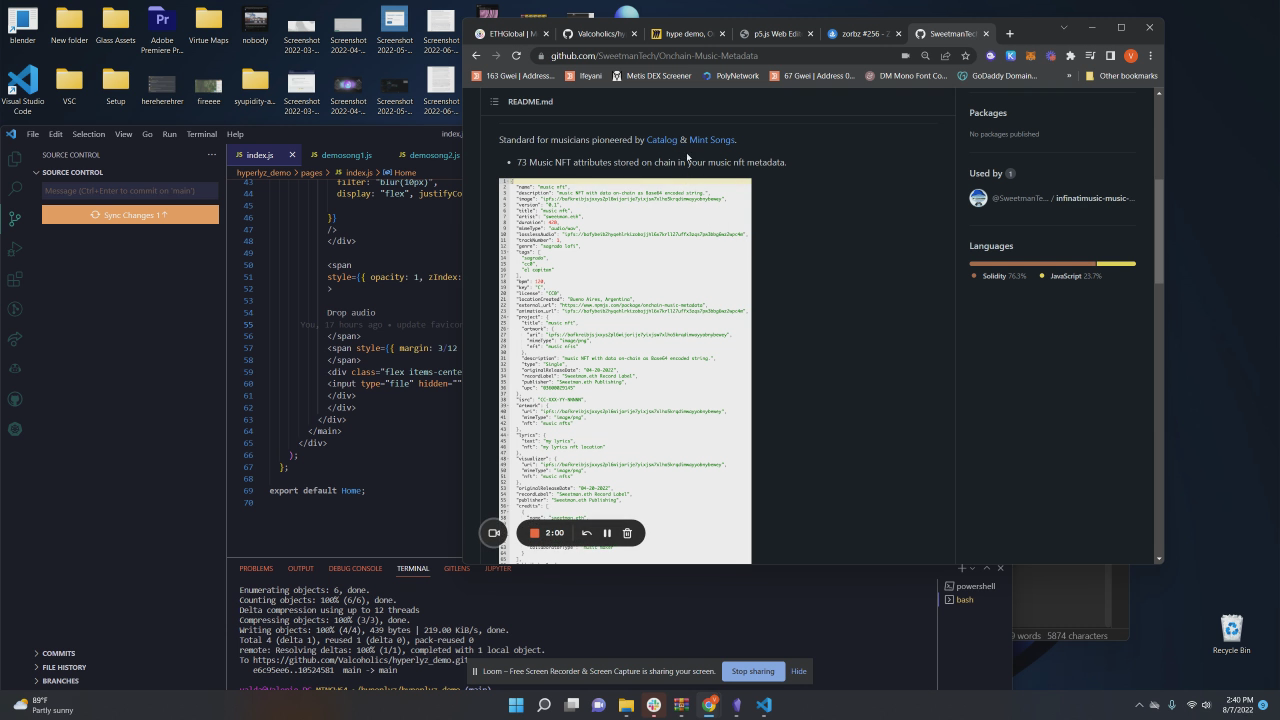This screenshot has width=1280, height=720.
Task: Open File Explorer from the taskbar
Action: tap(626, 705)
